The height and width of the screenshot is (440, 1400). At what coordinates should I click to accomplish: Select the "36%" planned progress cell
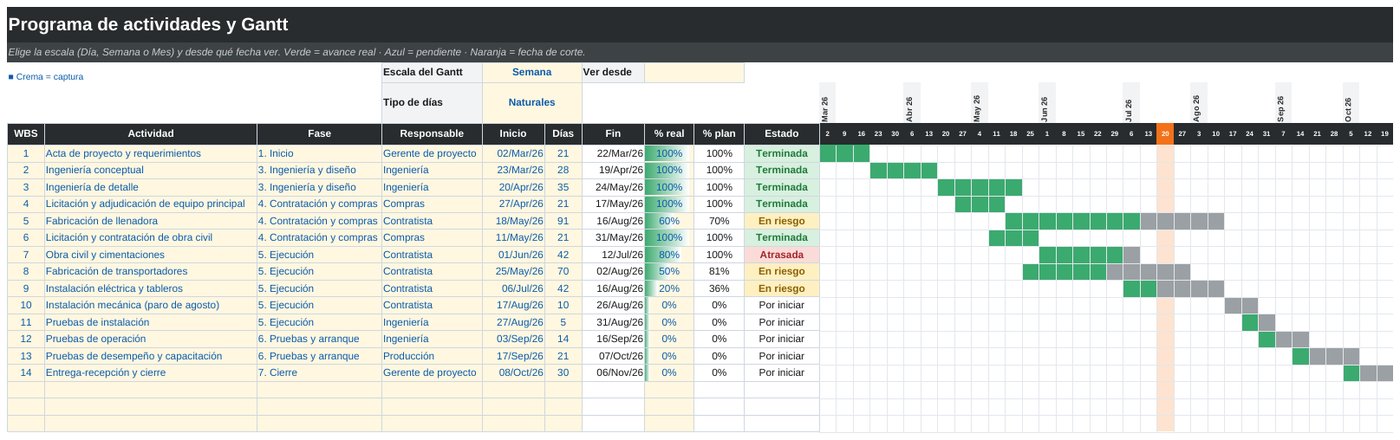tap(718, 288)
